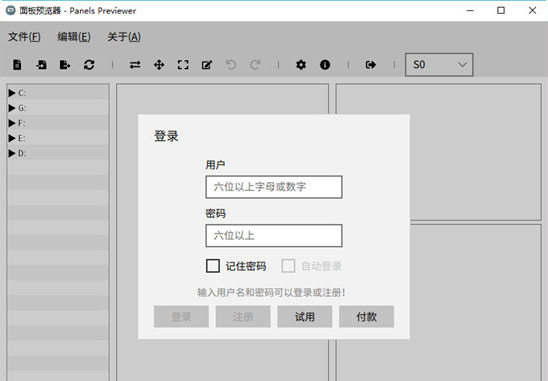Viewport: 548px width, 381px height.
Task: Select the move cross-arrows tool
Action: pos(159,65)
